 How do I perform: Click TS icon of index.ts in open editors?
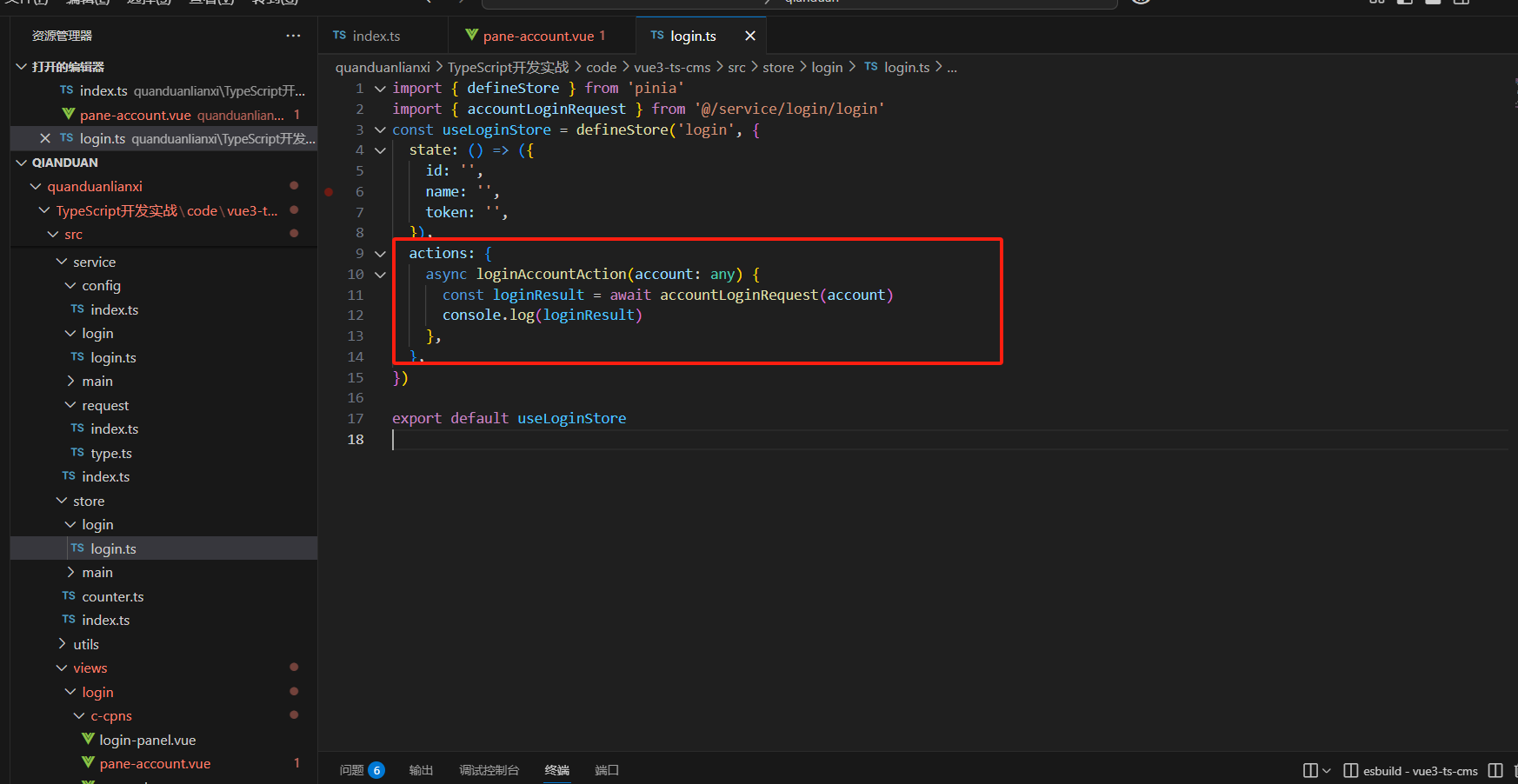pyautogui.click(x=67, y=90)
